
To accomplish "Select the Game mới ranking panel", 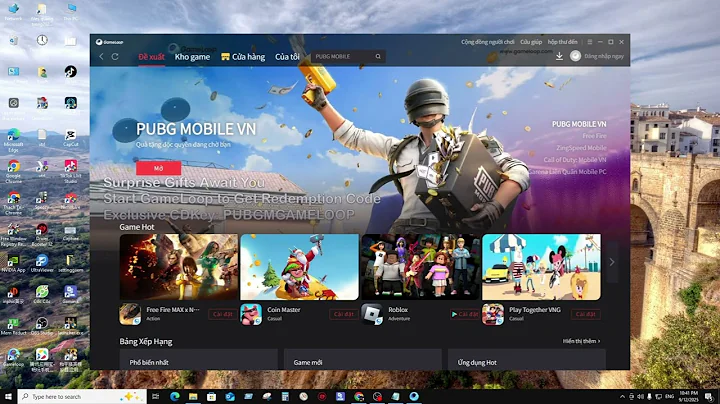I will [363, 359].
